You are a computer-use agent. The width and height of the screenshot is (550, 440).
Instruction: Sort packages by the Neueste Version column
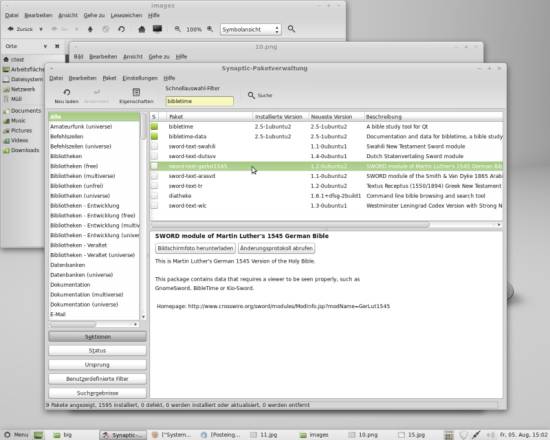[336, 117]
